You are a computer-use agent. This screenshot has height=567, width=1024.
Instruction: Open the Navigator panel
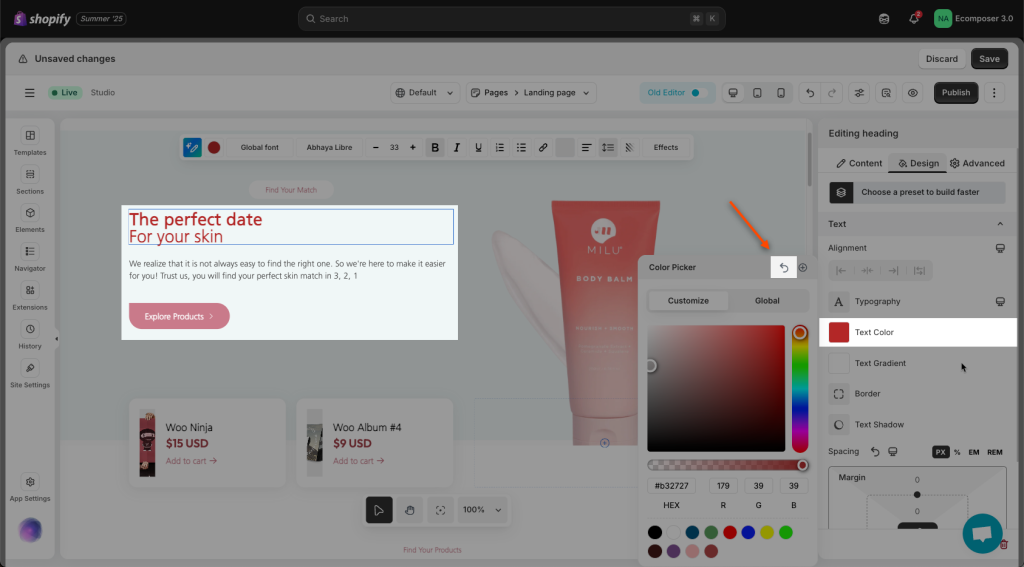(x=30, y=258)
